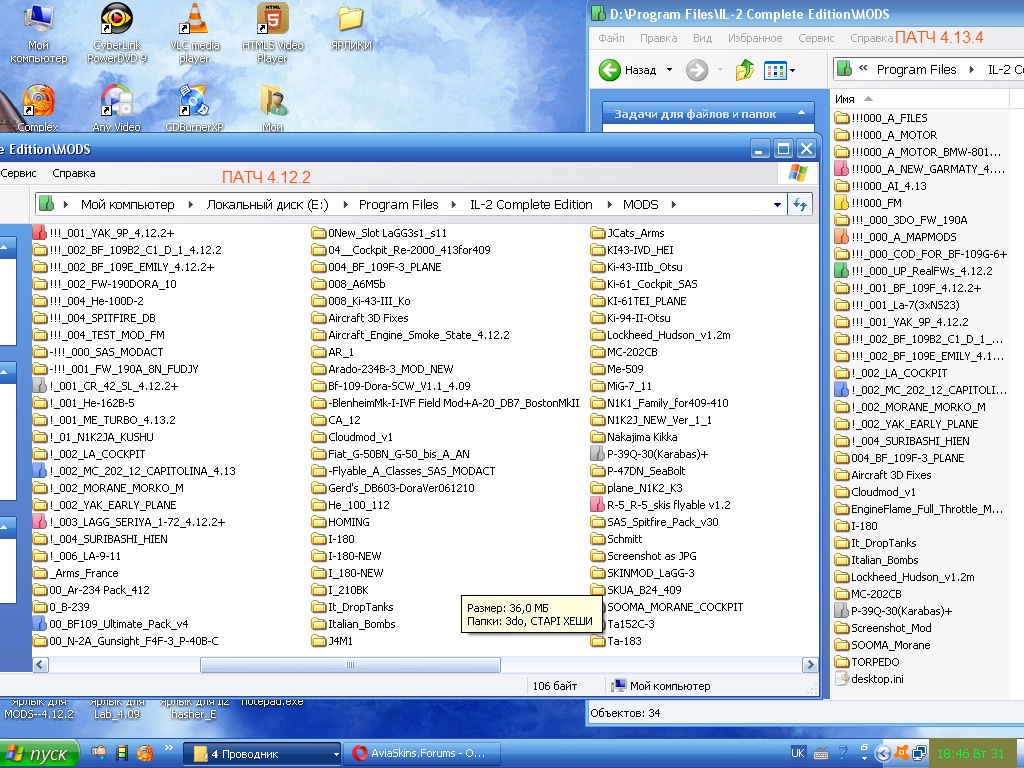Open the 4 Проводник taskbar group dropdown

tap(336, 754)
